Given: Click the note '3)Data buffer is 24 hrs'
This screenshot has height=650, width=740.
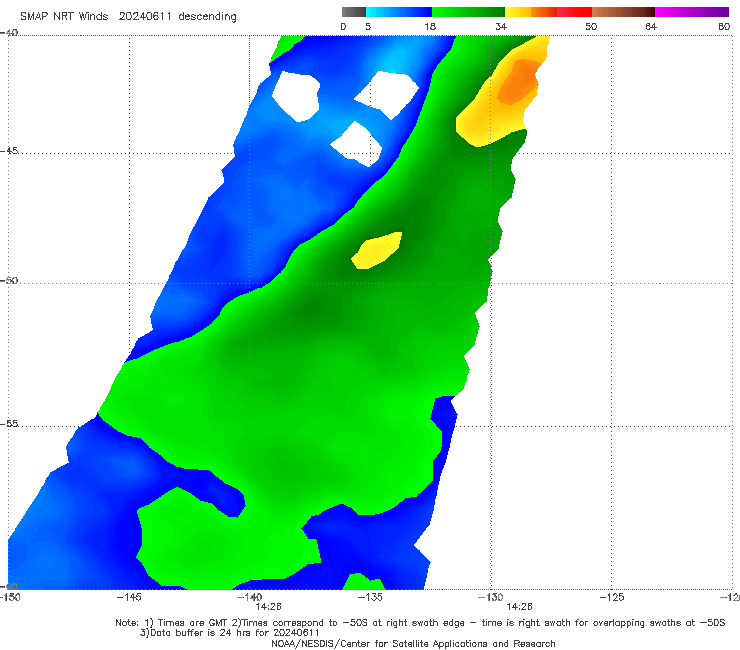Looking at the screenshot, I should coord(230,633).
